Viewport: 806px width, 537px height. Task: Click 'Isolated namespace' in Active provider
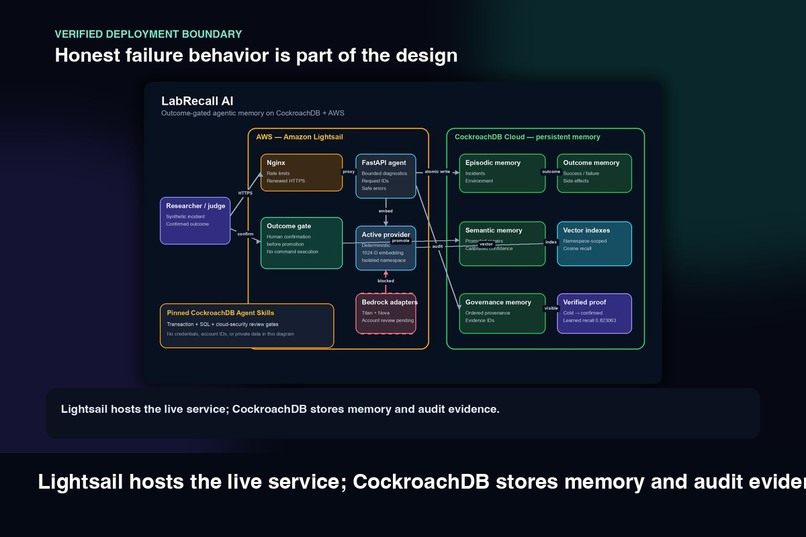[383, 260]
